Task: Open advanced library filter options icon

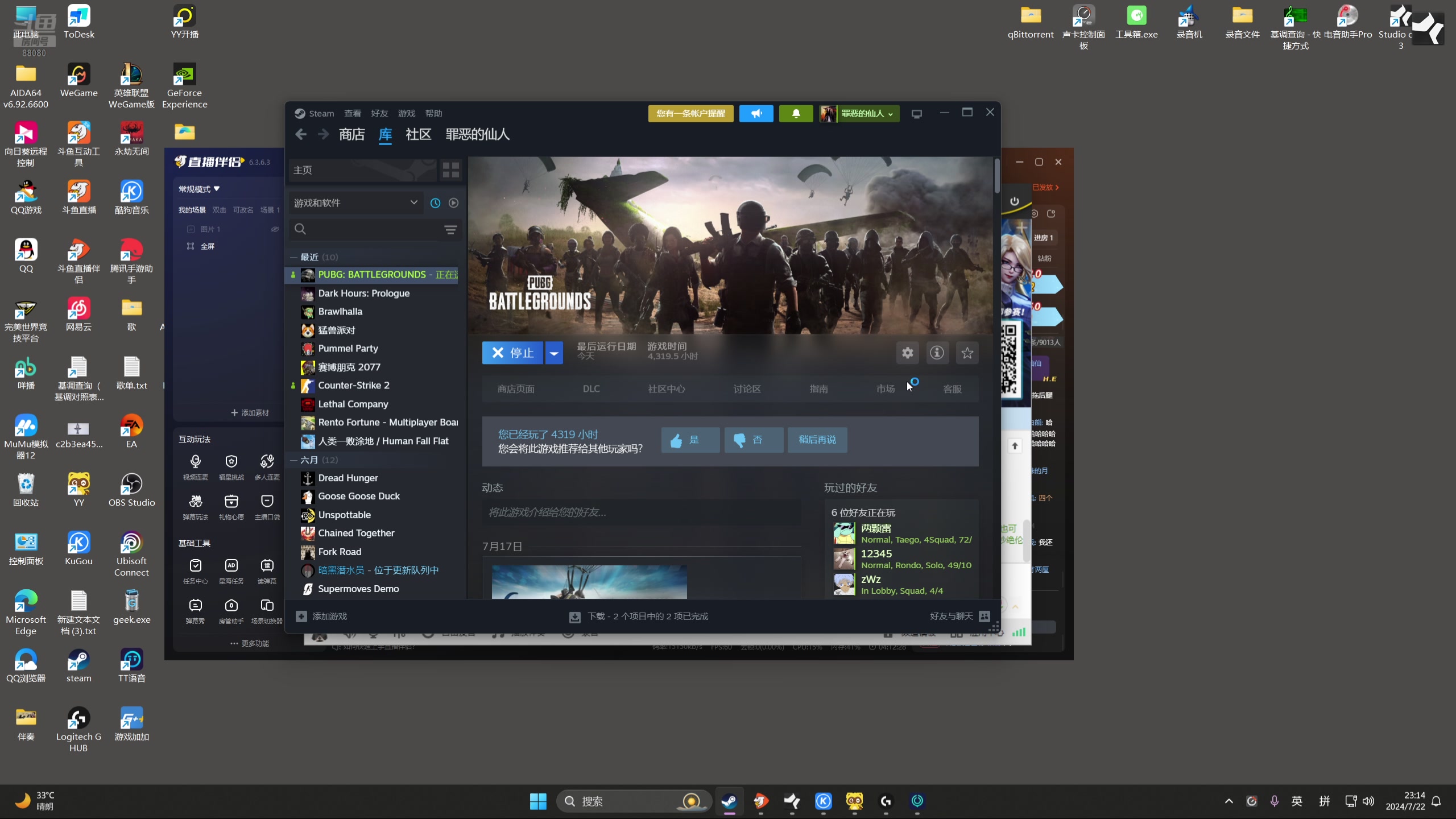Action: point(450,229)
